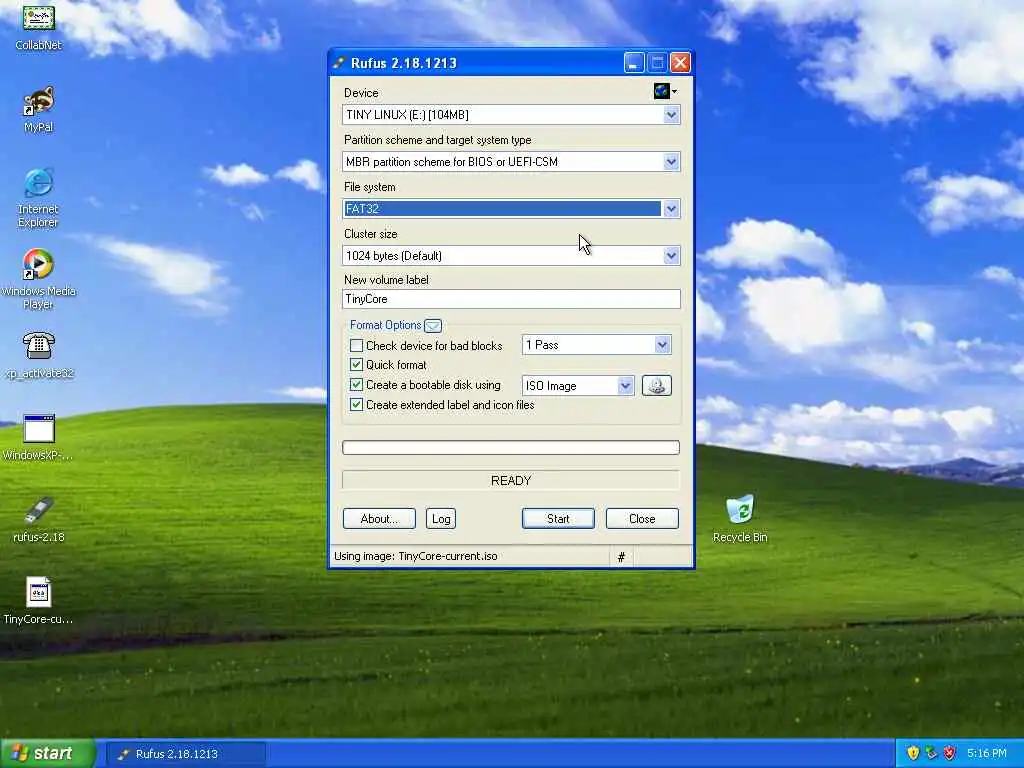Toggle the Format Options advanced arrow icon
This screenshot has height=768, width=1024.
tap(433, 325)
